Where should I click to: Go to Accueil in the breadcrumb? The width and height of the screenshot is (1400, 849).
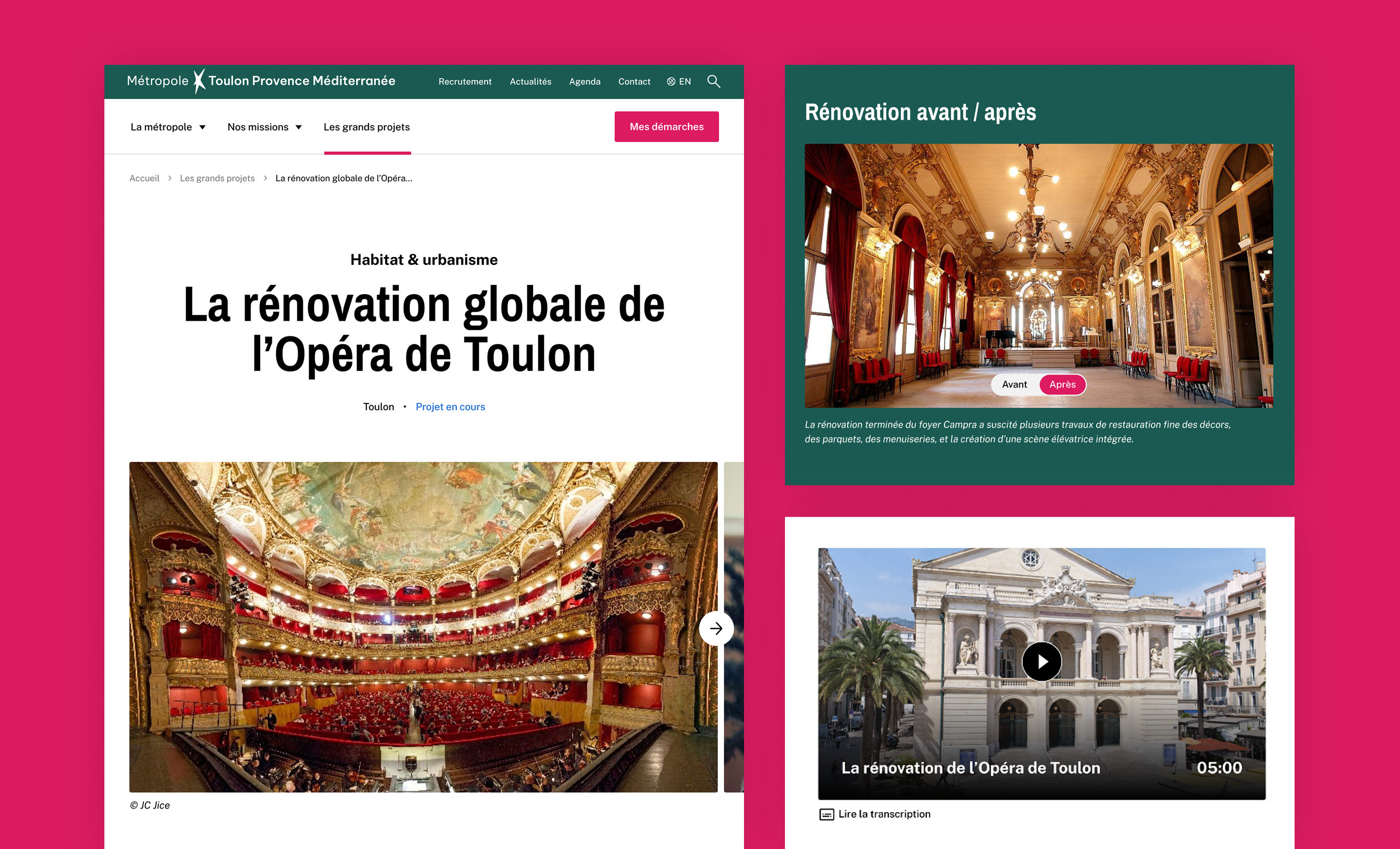[144, 178]
